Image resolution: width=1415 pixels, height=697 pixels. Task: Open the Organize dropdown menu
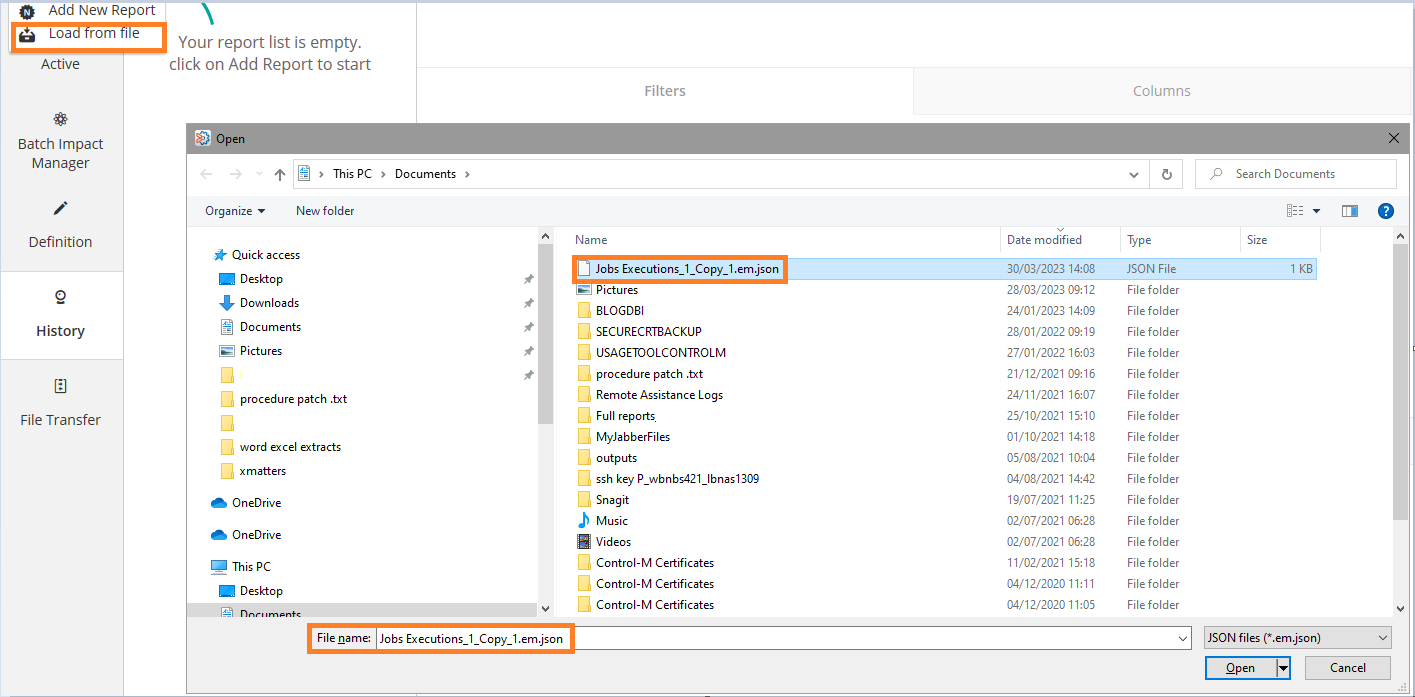235,211
